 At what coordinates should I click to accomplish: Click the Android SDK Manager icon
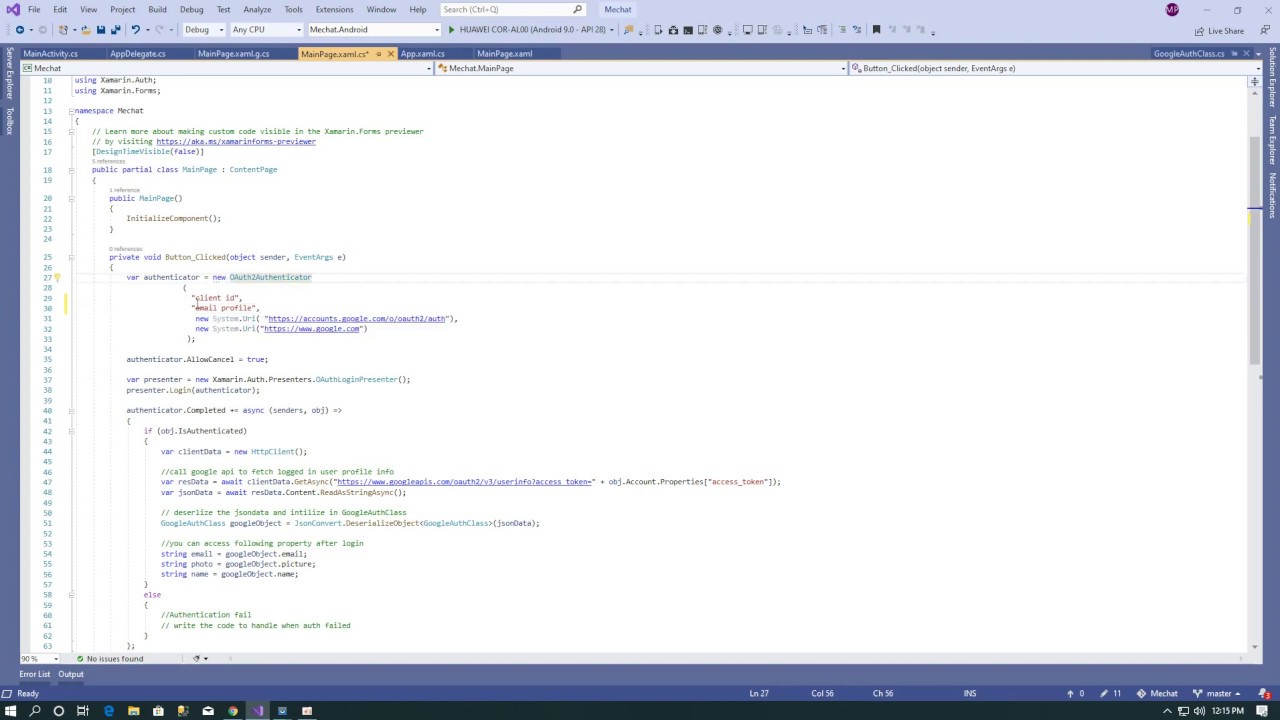tap(673, 30)
